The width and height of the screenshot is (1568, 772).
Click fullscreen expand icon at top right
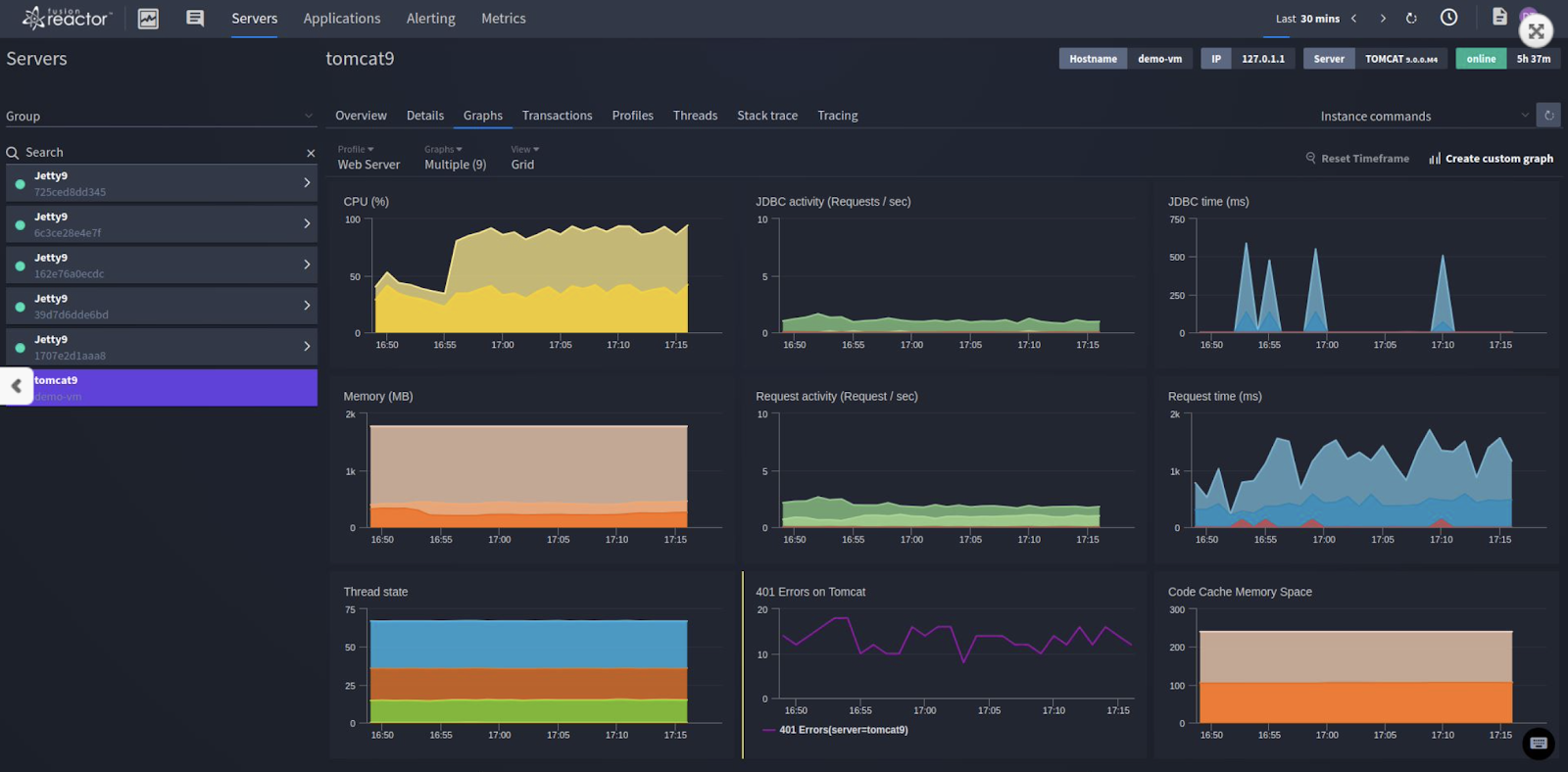[x=1536, y=31]
